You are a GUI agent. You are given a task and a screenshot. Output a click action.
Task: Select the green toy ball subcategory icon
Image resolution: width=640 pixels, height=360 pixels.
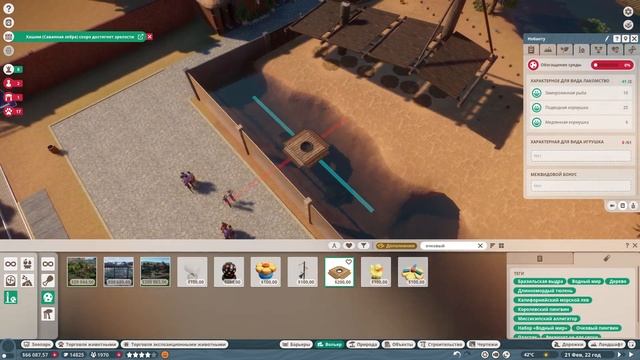(x=48, y=297)
